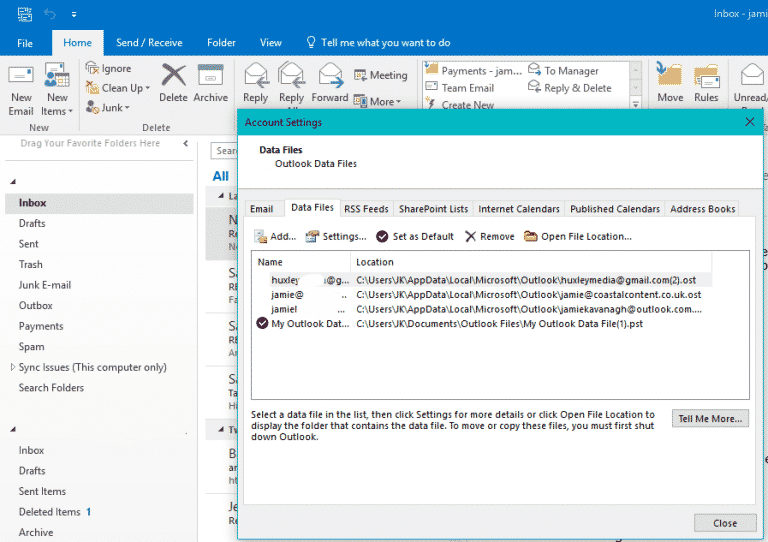This screenshot has height=542, width=768.
Task: Open the Internet Calendars tab
Action: pos(519,209)
